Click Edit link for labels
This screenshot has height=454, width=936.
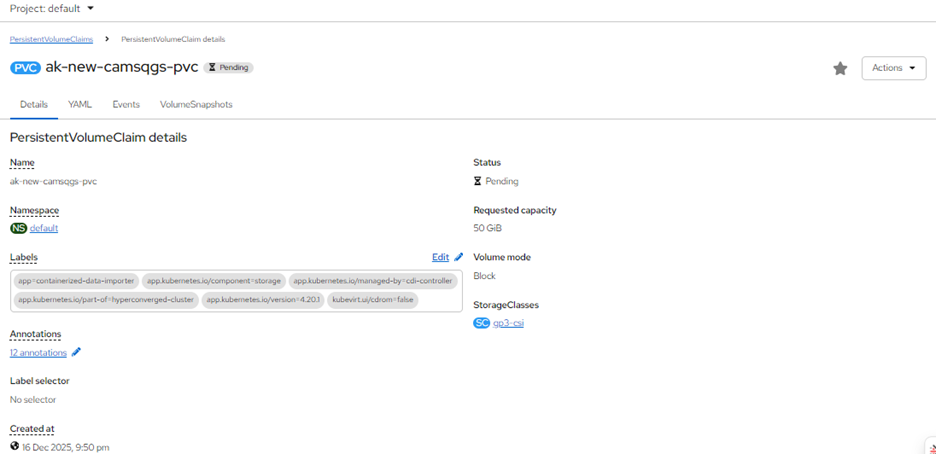point(441,257)
